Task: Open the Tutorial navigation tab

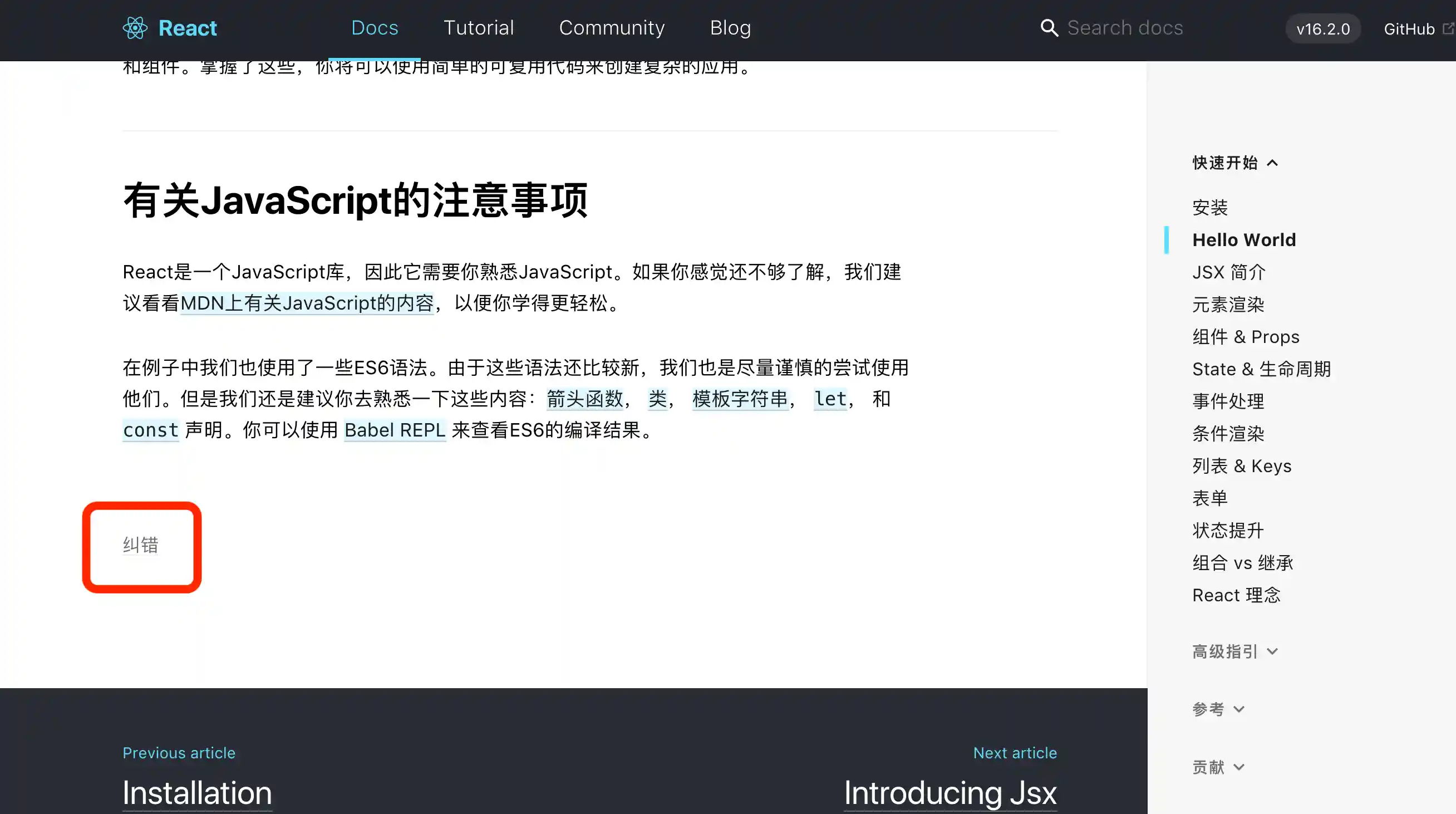Action: (478, 28)
